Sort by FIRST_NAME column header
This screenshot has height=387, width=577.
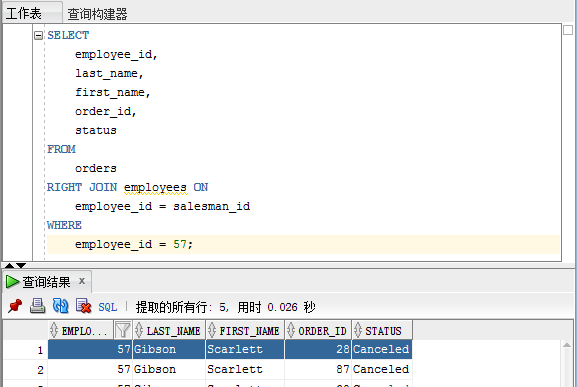point(245,331)
